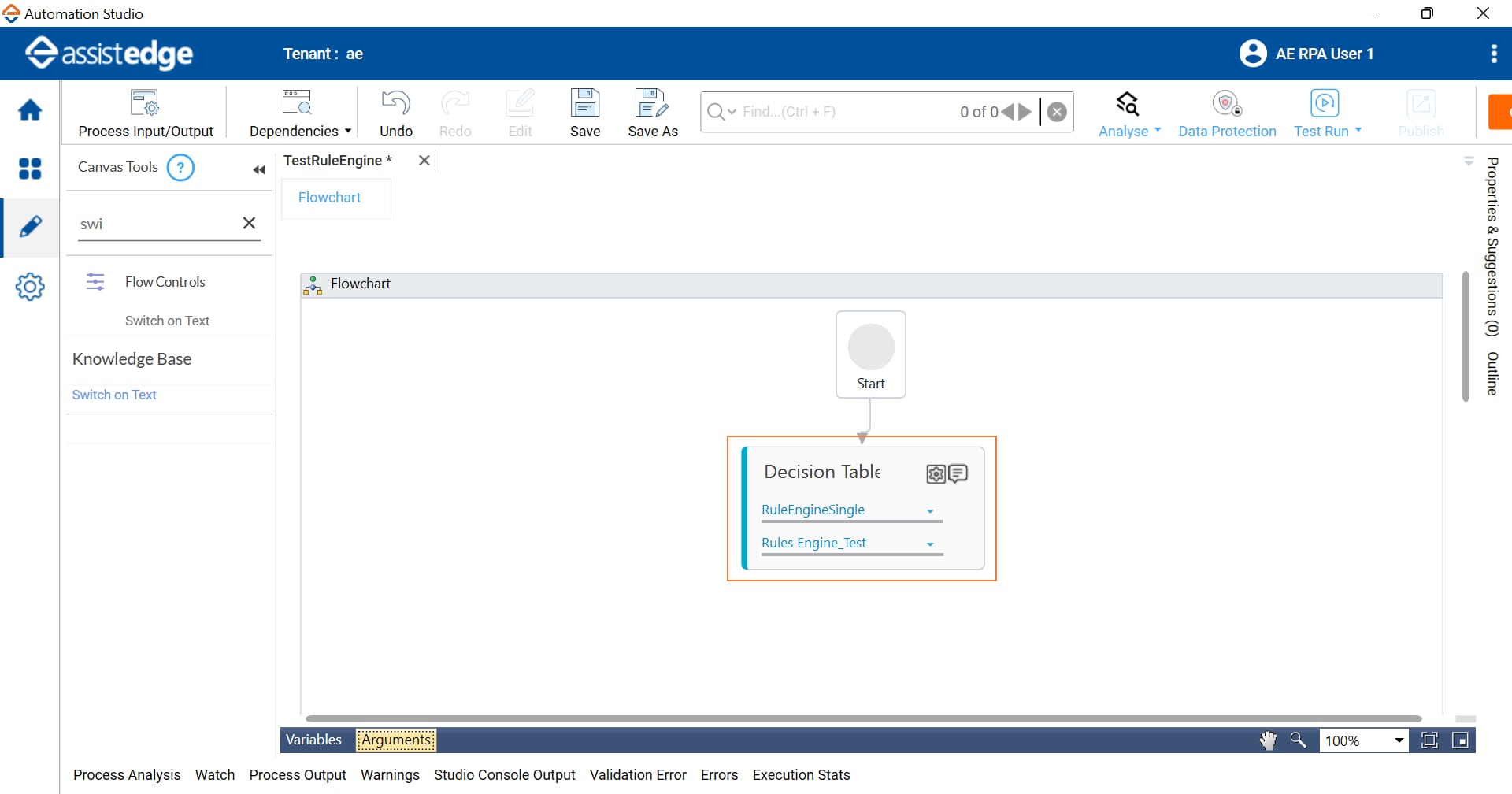The height and width of the screenshot is (794, 1512).
Task: Select the pan hand tool
Action: 1268,740
